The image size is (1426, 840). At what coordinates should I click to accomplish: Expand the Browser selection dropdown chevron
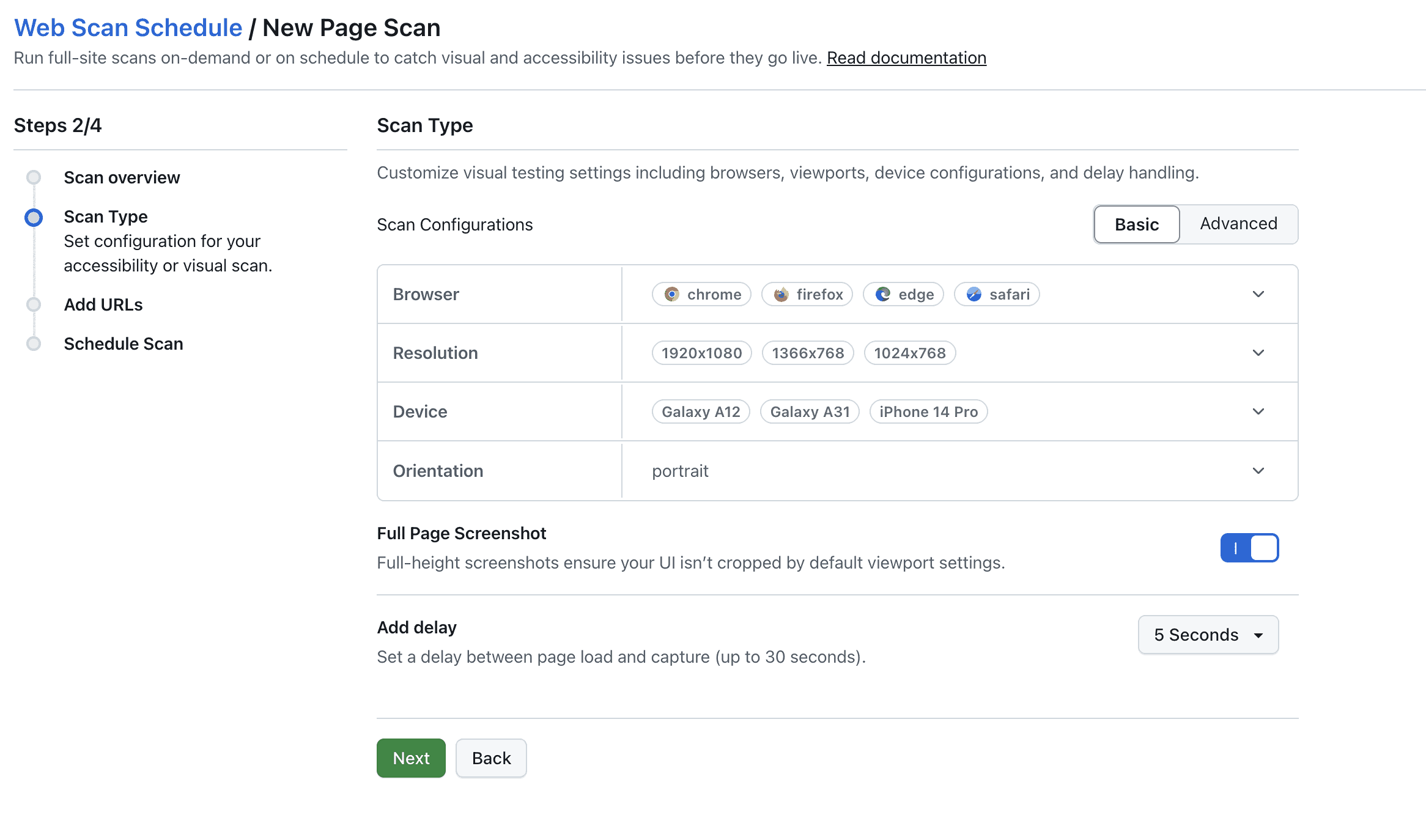(1258, 294)
